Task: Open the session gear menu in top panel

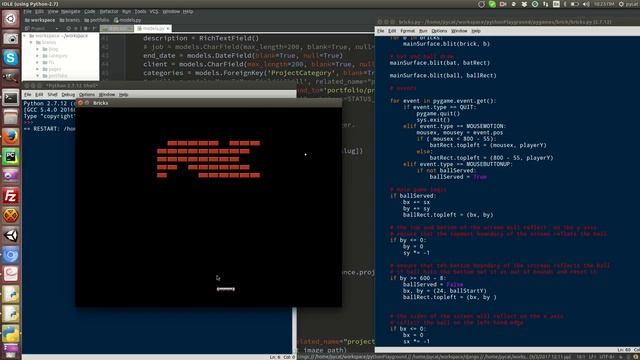Action: point(621,4)
